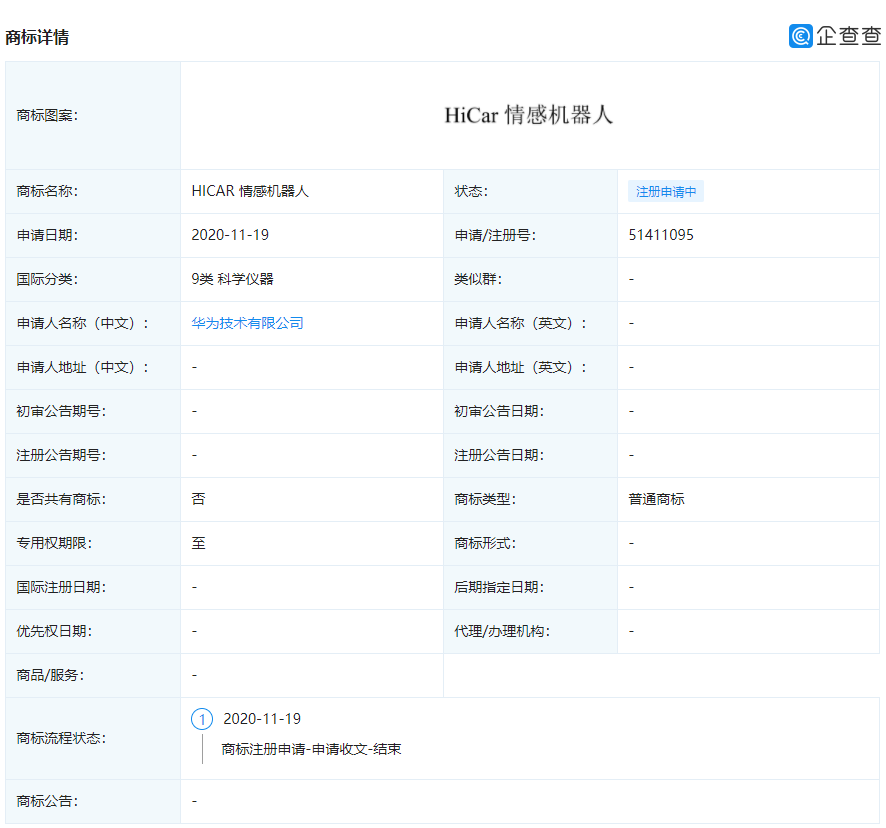
Task: Click the Qichacha logo icon
Action: [x=800, y=36]
